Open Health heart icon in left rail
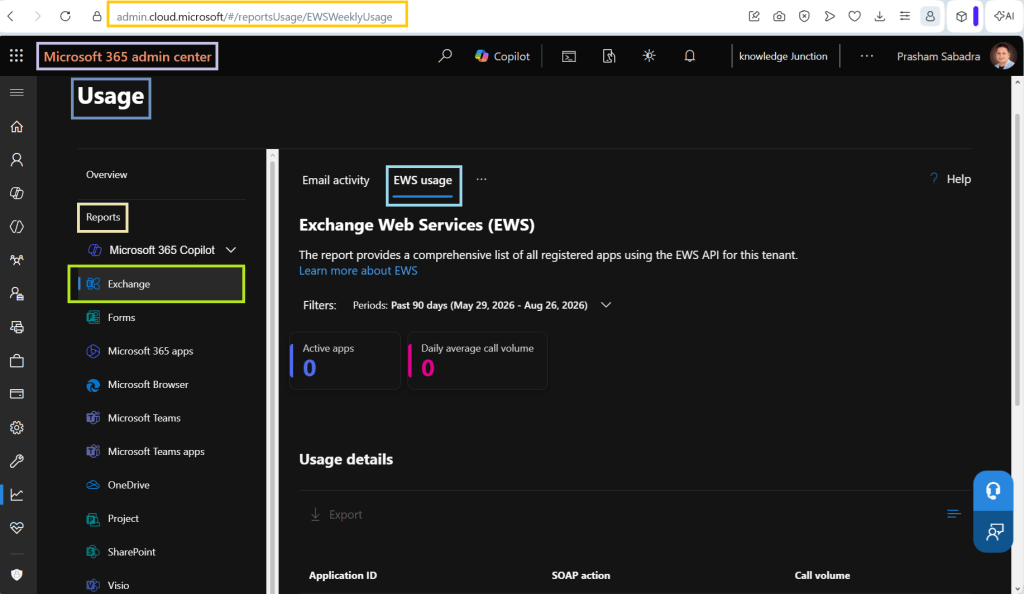 tap(17, 527)
